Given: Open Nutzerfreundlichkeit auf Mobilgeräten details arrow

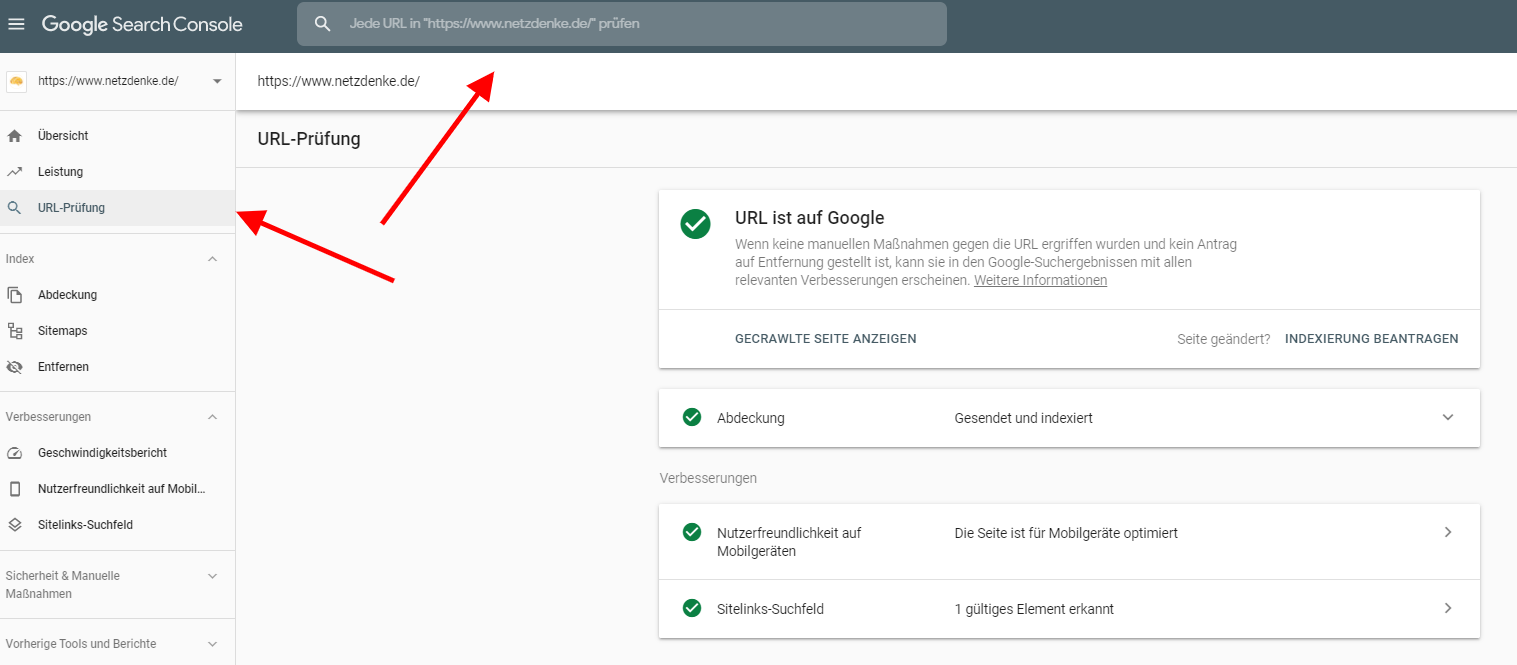Looking at the screenshot, I should pos(1448,532).
